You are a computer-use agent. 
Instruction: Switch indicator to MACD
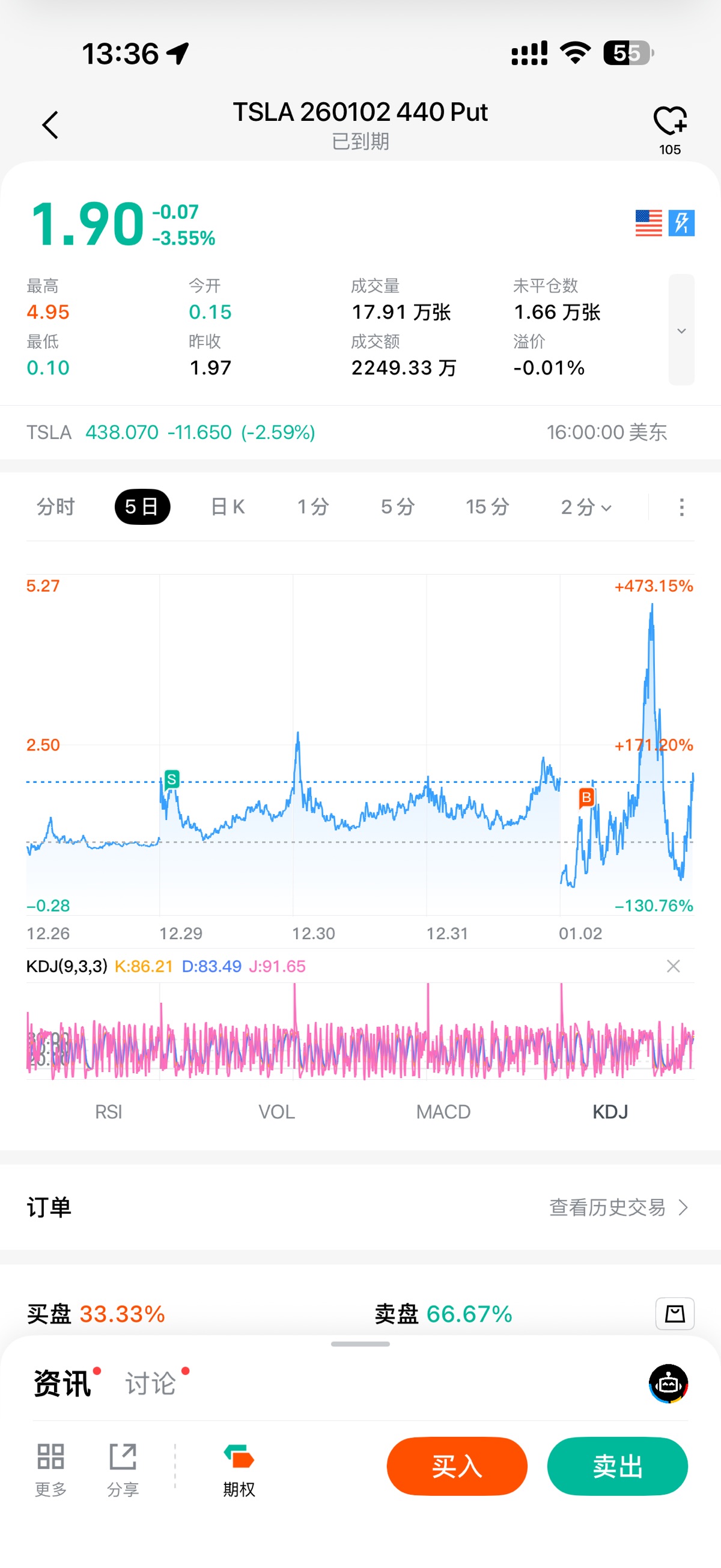[443, 1112]
